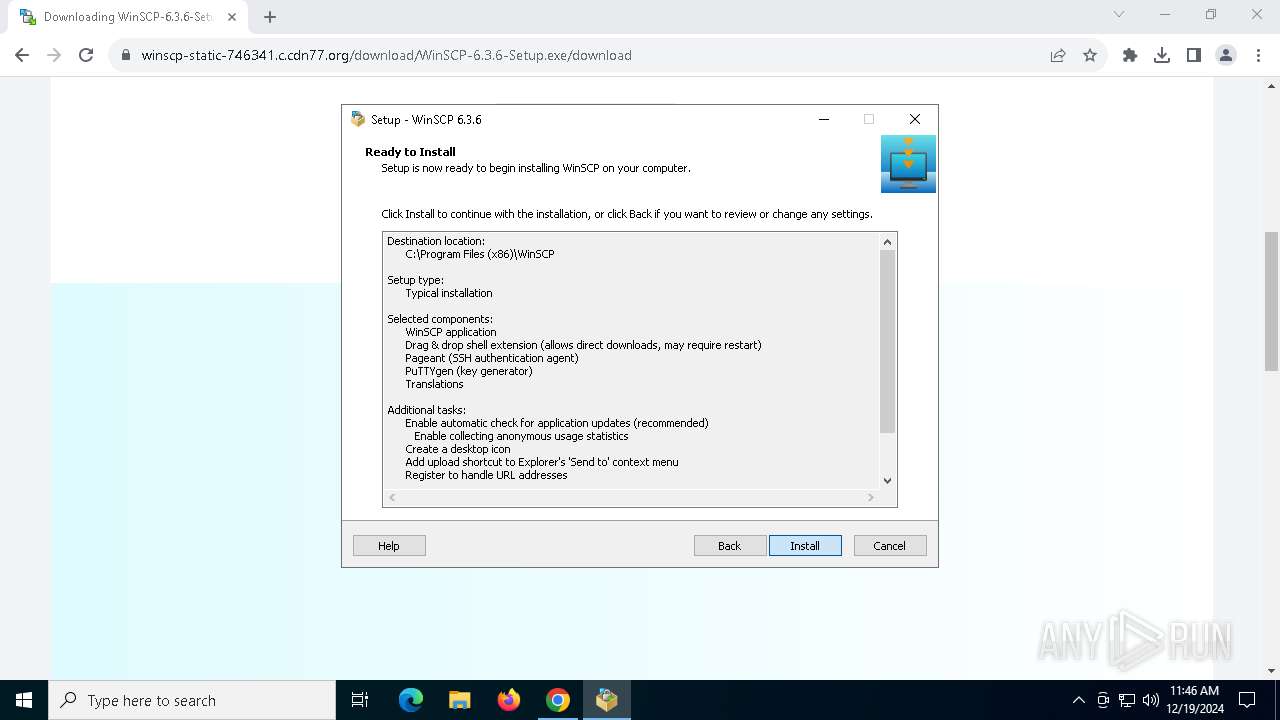Screen dimensions: 1280x720
Task: Click the Chrome forward arrow
Action: pyautogui.click(x=54, y=55)
